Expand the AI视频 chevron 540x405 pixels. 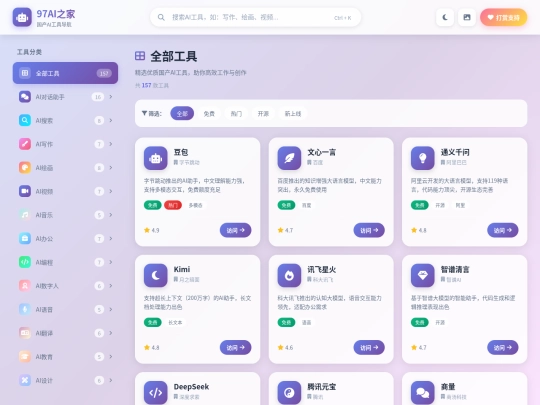tap(111, 191)
